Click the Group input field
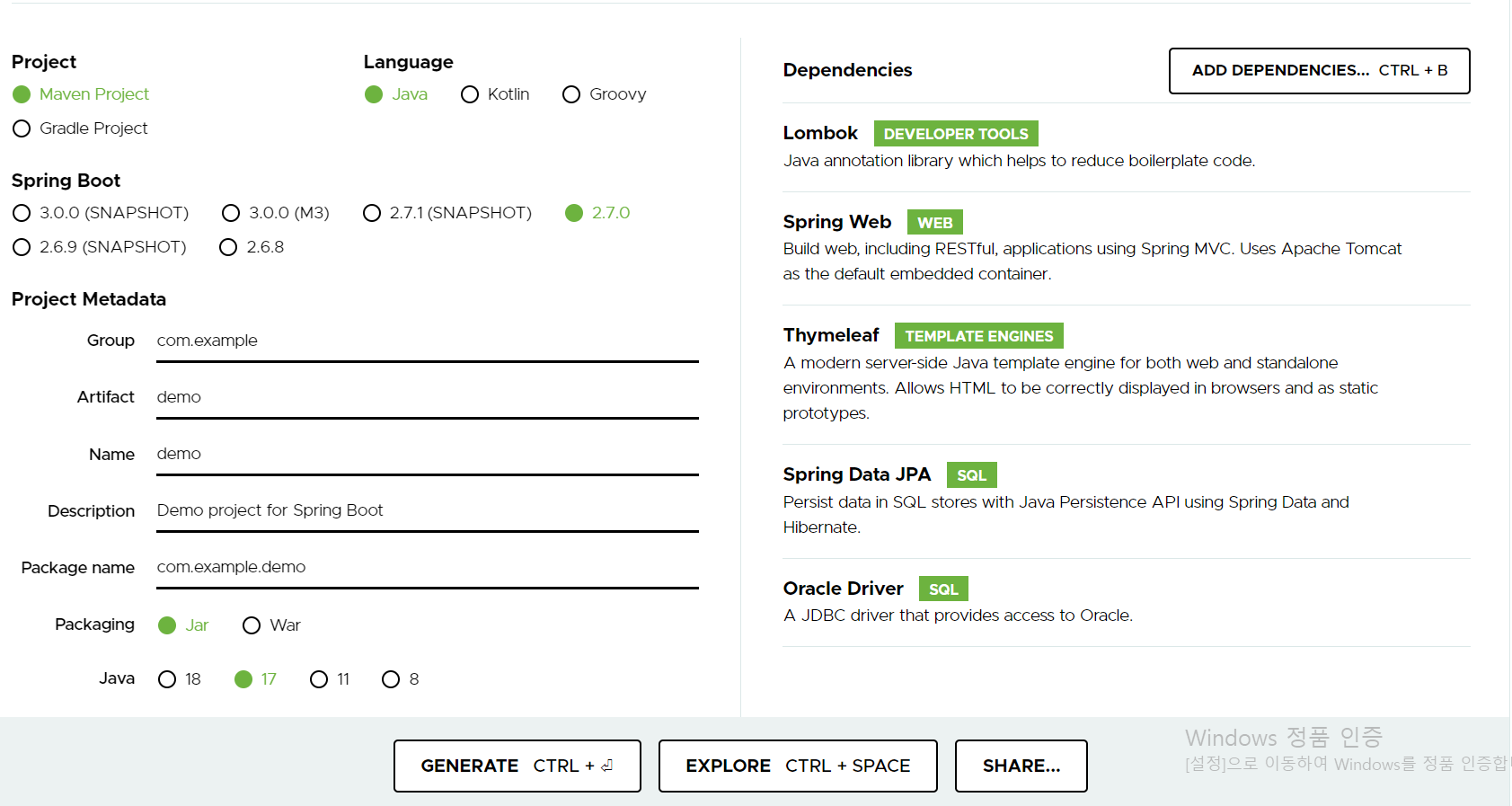The width and height of the screenshot is (1512, 806). coord(428,341)
